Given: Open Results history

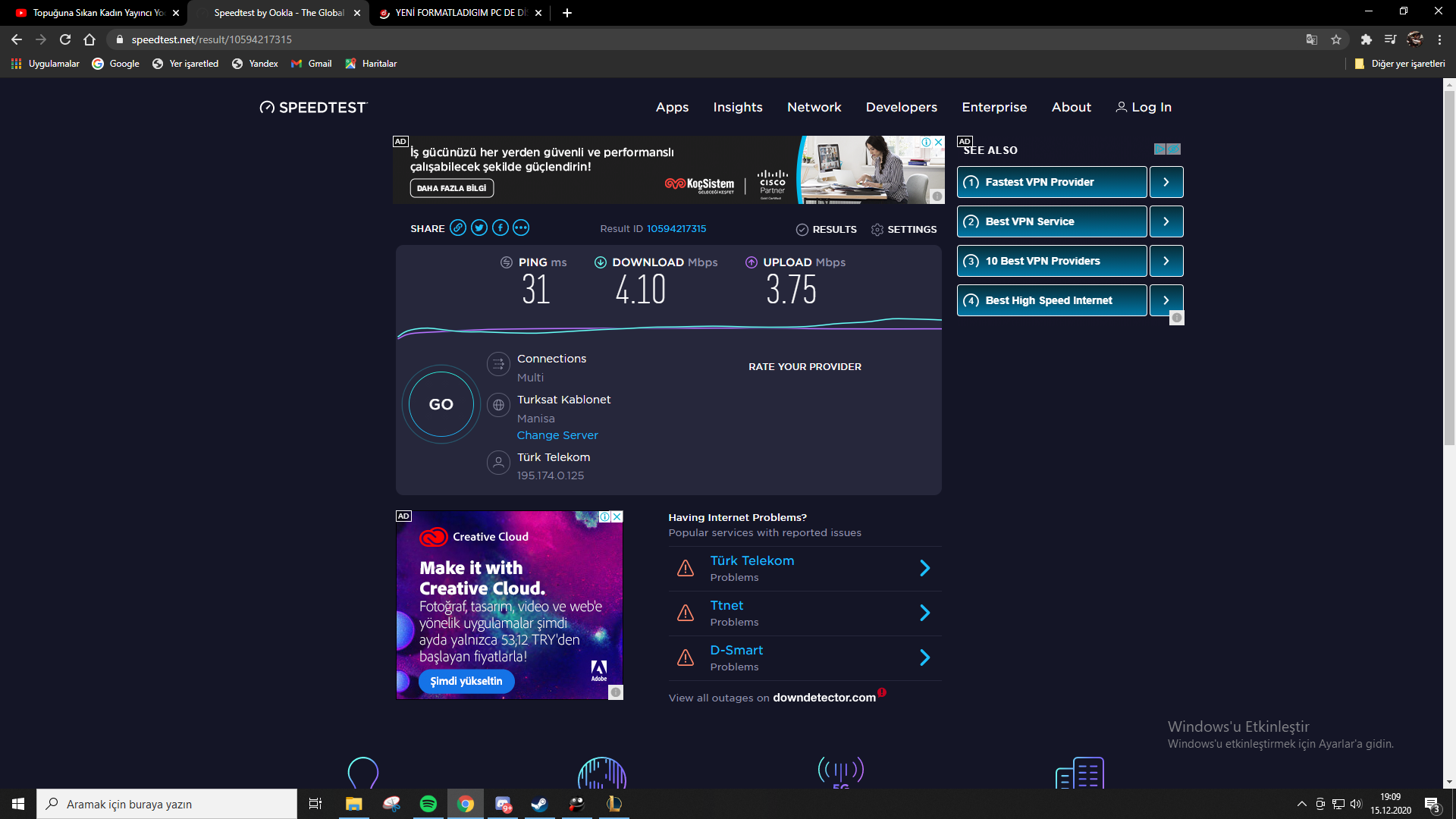Looking at the screenshot, I should tap(827, 230).
